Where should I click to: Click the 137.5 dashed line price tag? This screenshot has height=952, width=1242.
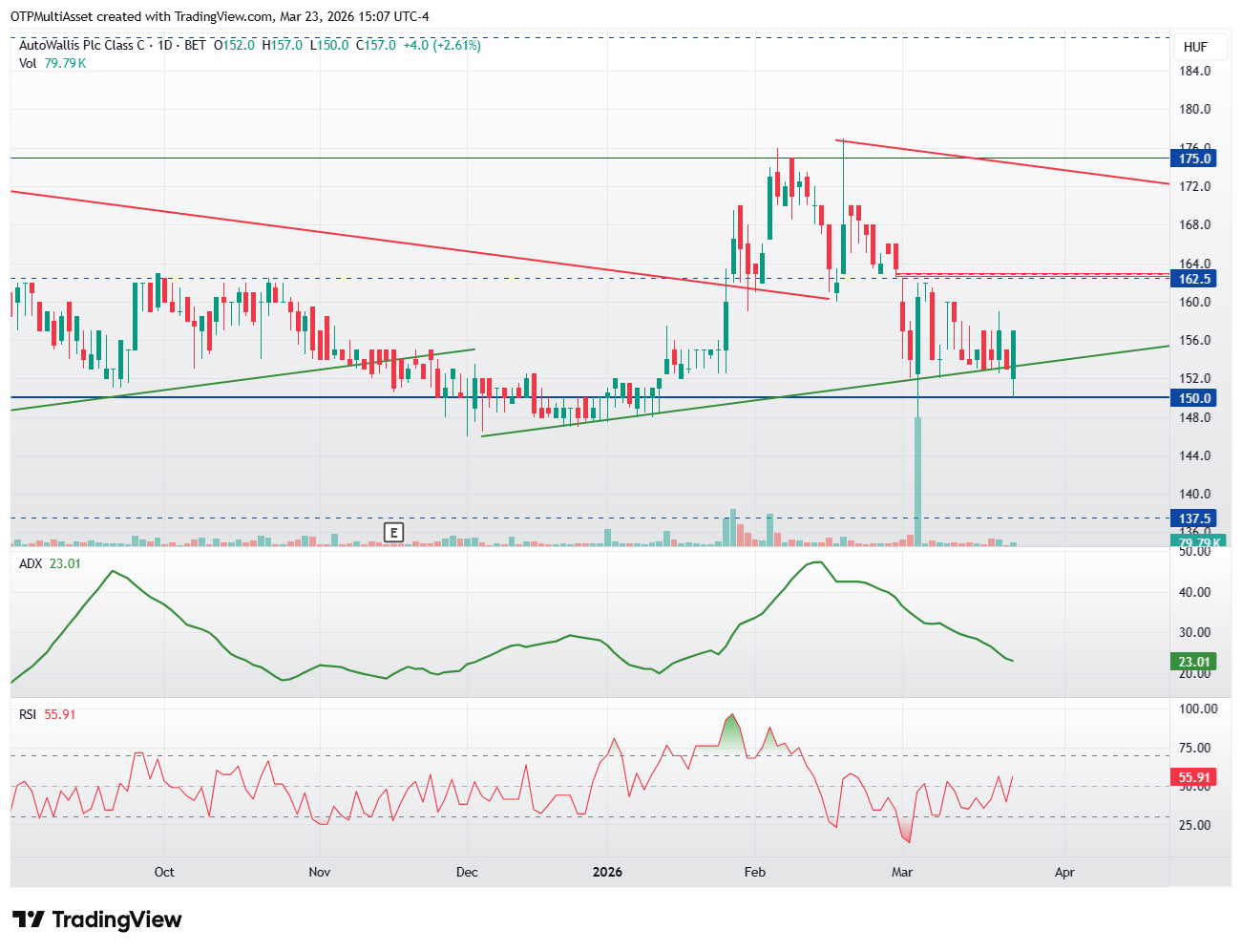pos(1194,518)
